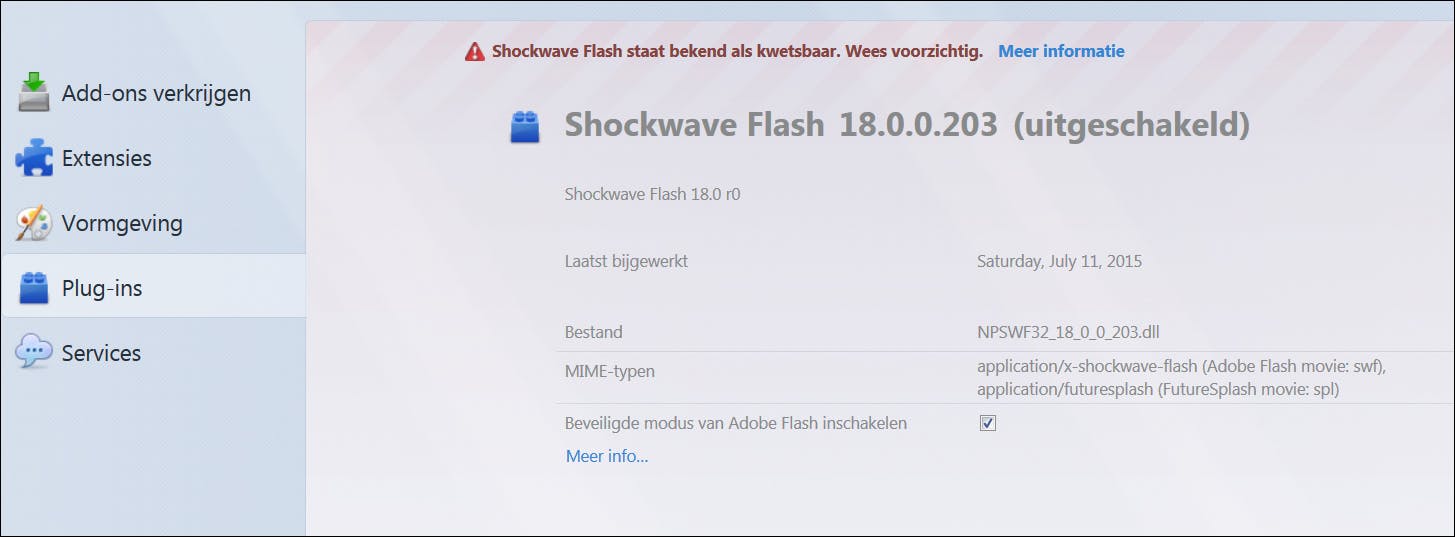Open the Add-ons verkrijgen section label
Image resolution: width=1455 pixels, height=537 pixels.
coord(156,93)
